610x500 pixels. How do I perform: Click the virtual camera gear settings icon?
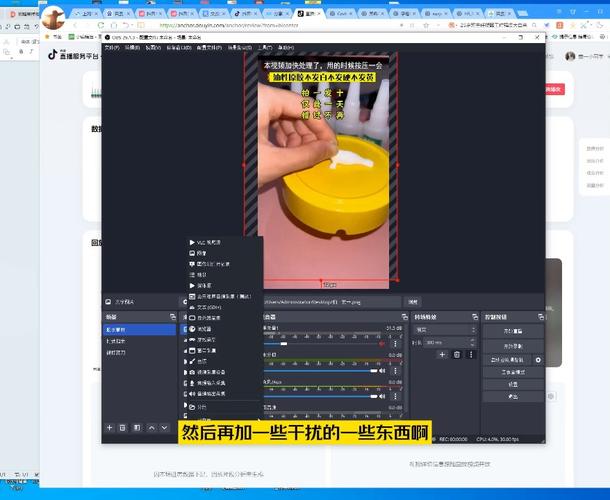point(538,359)
